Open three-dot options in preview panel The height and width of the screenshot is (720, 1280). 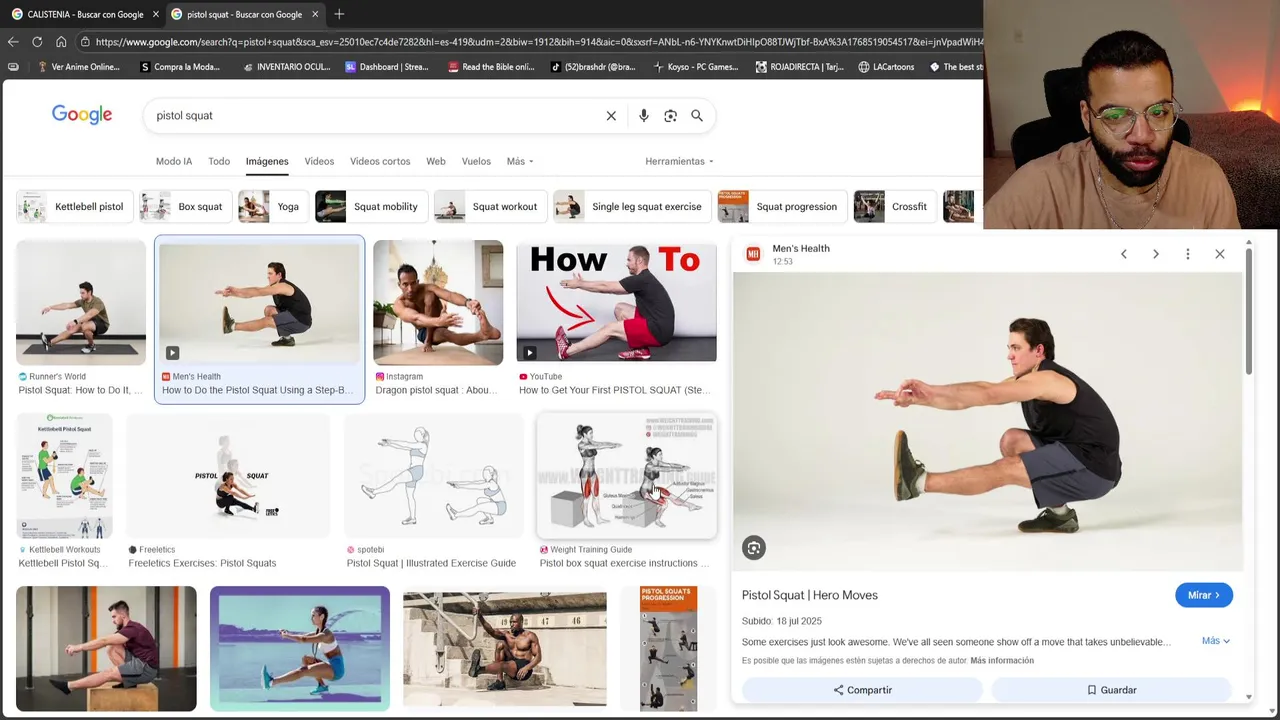(x=1188, y=254)
